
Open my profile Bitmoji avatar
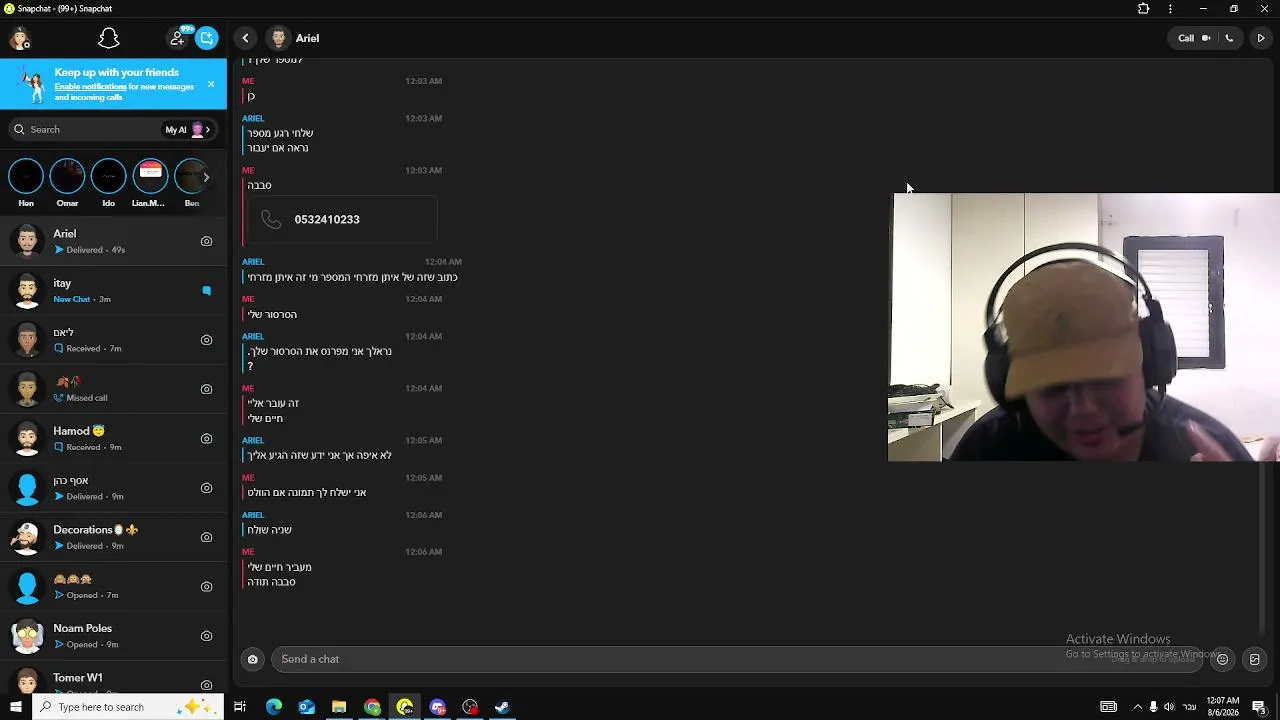point(20,39)
